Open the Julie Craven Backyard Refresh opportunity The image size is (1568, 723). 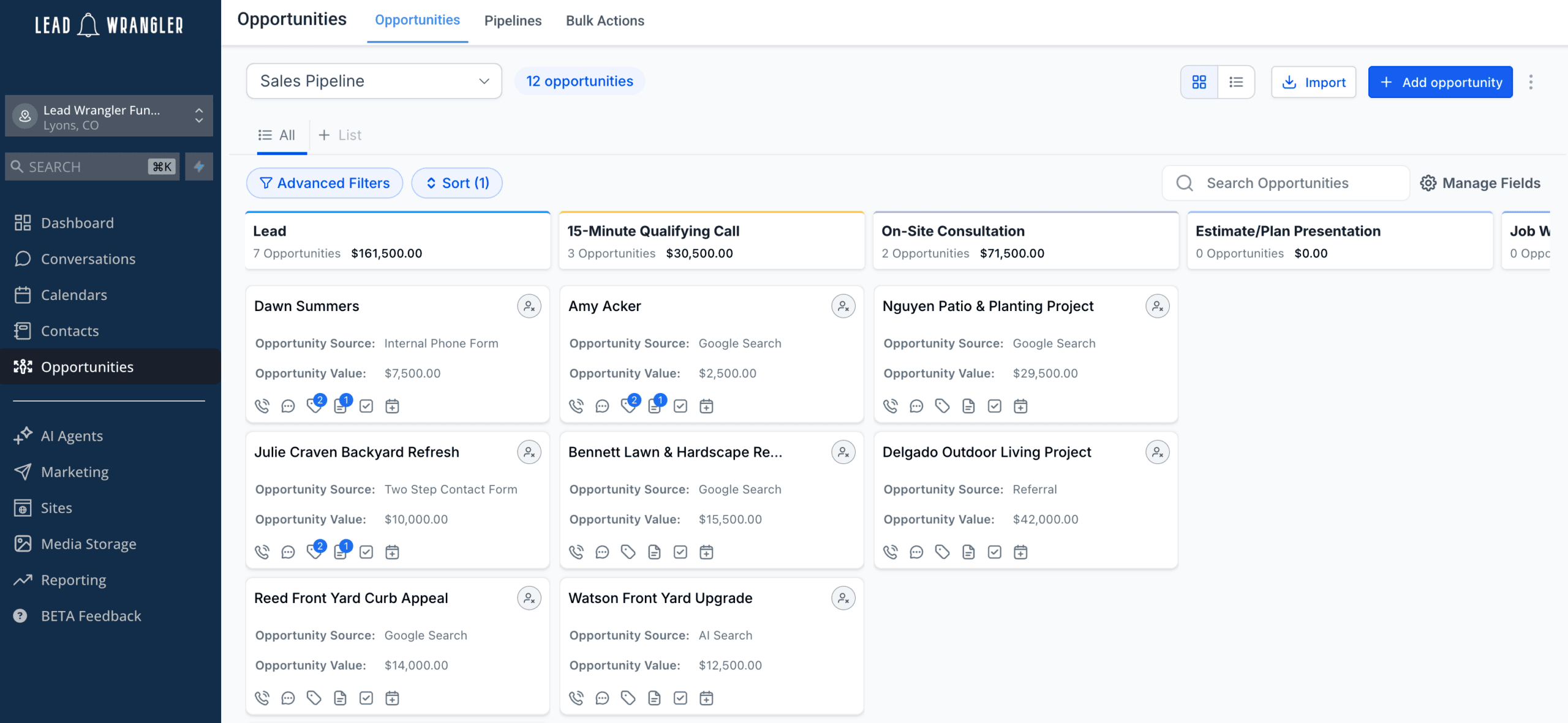pos(356,452)
